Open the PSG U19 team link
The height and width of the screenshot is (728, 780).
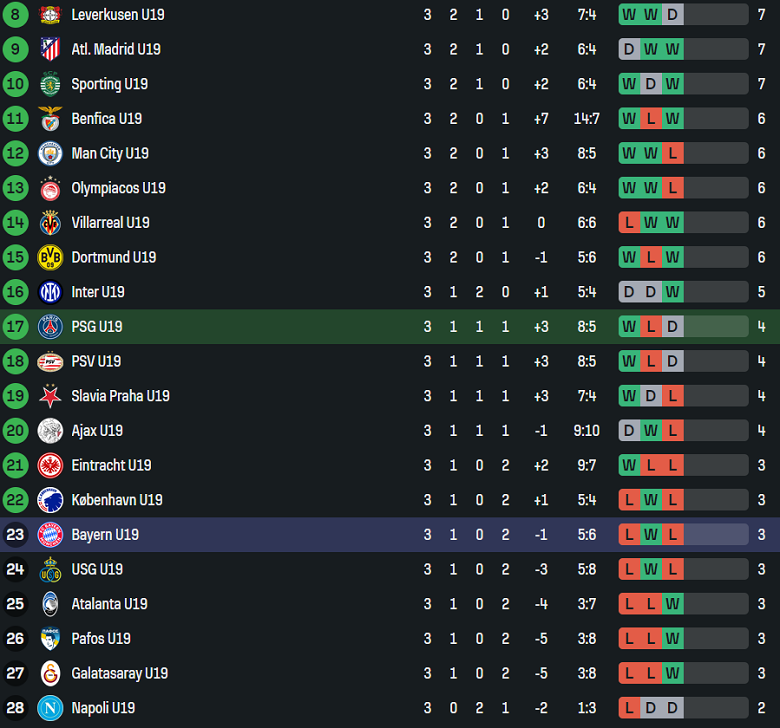97,327
